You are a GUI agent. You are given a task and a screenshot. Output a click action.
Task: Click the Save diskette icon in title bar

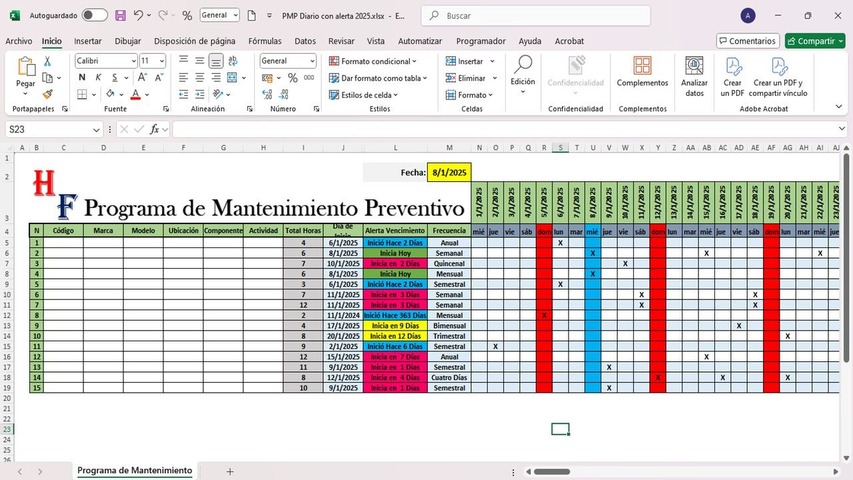121,16
